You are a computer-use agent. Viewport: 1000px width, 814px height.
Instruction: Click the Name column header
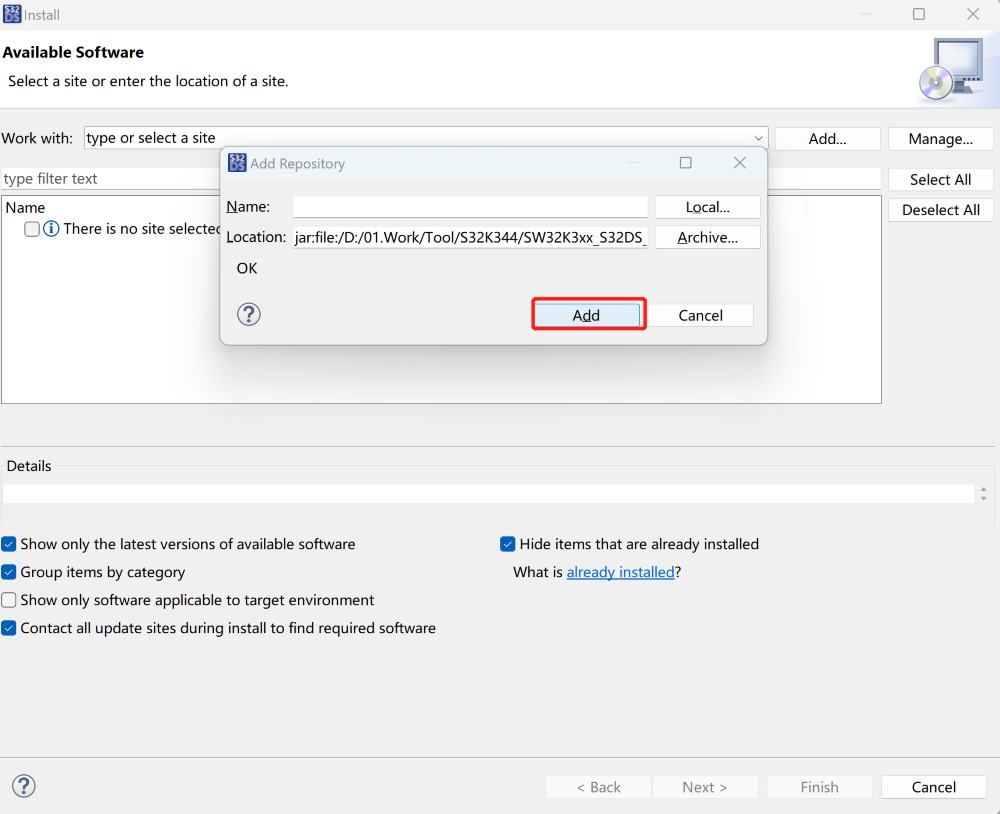click(x=26, y=207)
